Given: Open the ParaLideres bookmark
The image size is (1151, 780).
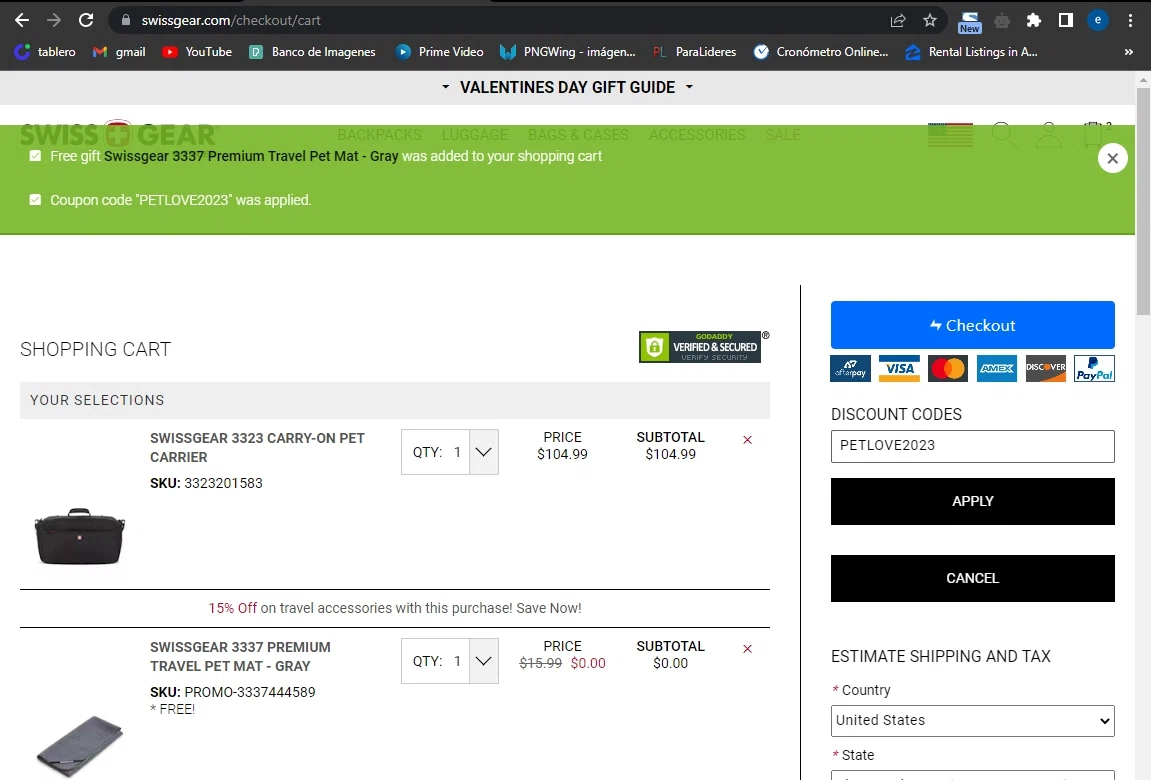Looking at the screenshot, I should click(x=694, y=52).
